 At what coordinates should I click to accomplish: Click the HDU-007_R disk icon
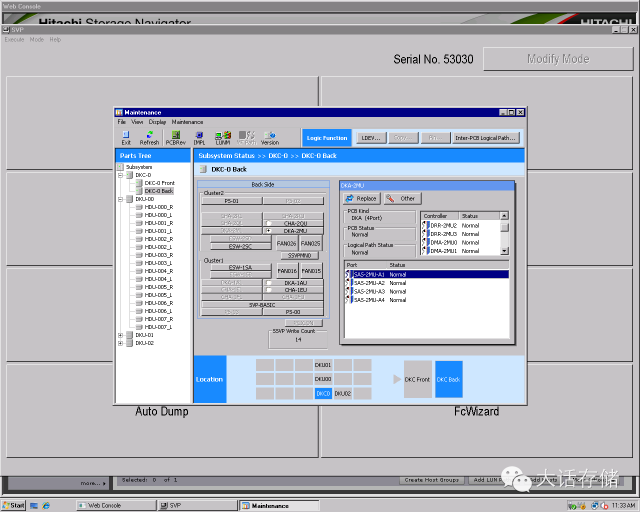point(139,319)
